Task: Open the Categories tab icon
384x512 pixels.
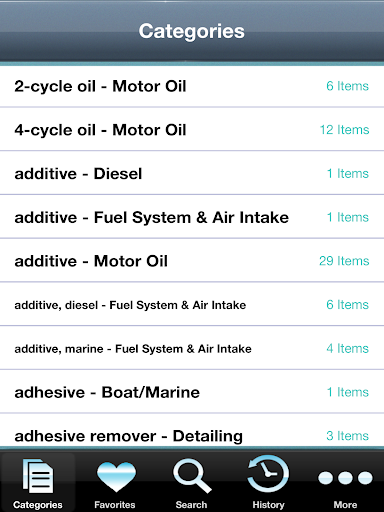Action: [38, 476]
